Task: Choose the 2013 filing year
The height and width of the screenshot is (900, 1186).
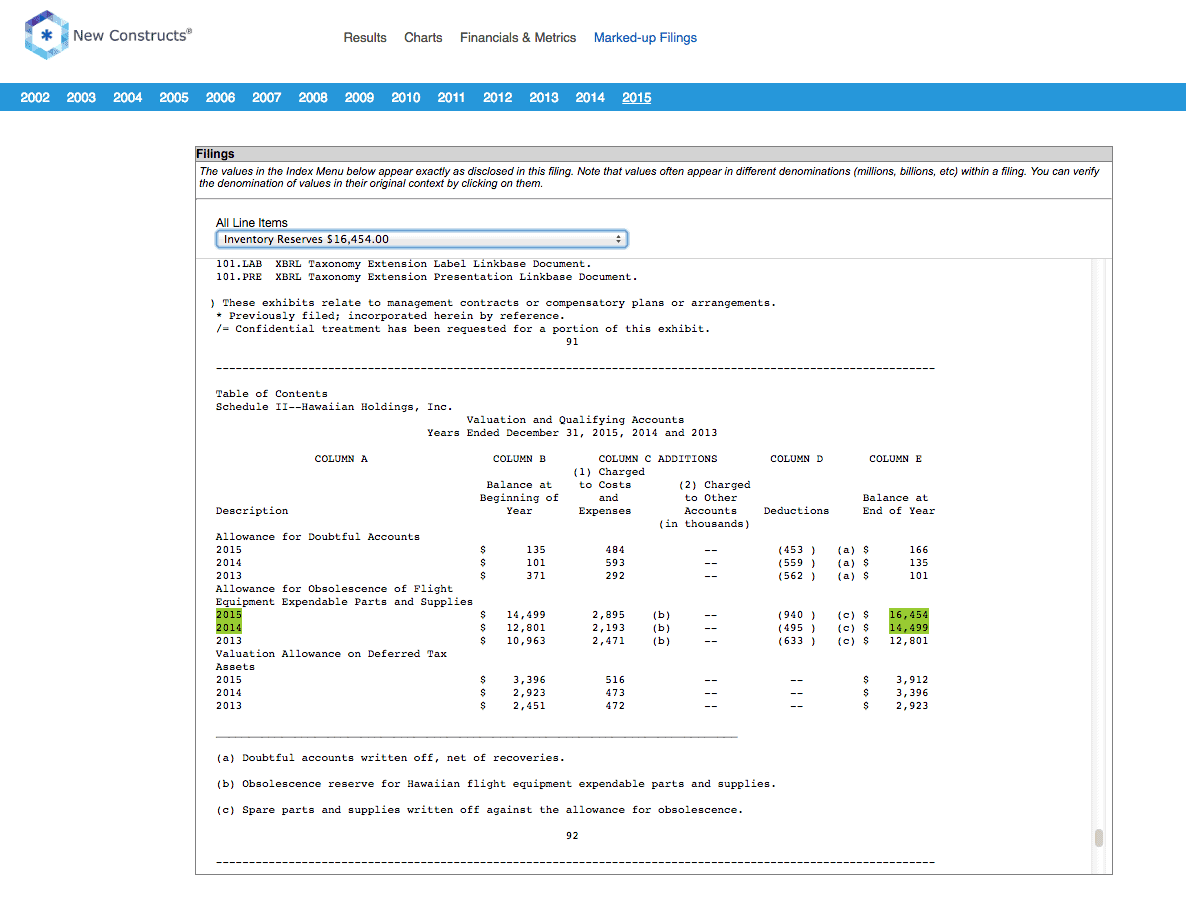Action: click(544, 98)
